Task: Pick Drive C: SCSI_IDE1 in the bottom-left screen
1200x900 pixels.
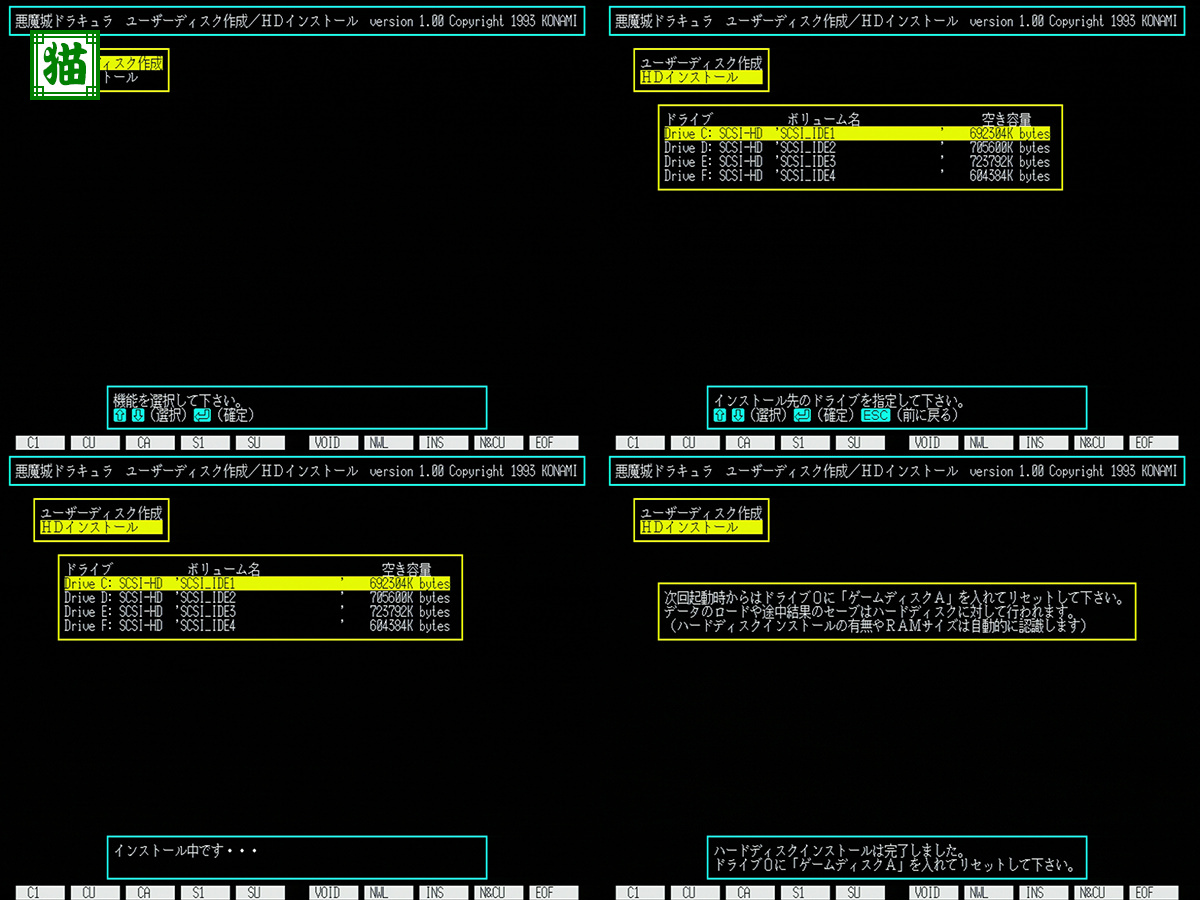Action: pos(257,583)
